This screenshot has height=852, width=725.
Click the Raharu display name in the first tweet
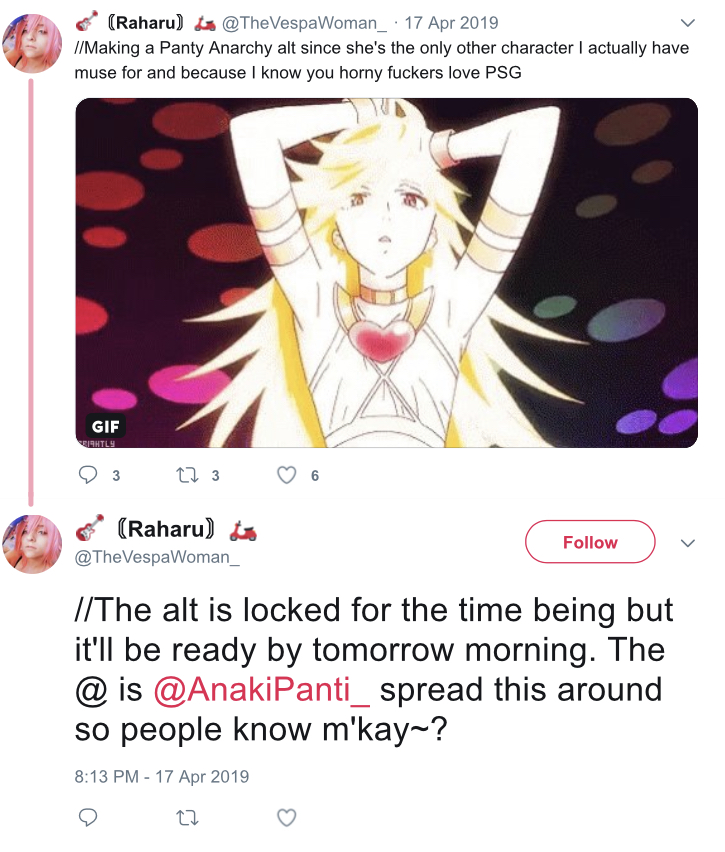(145, 23)
